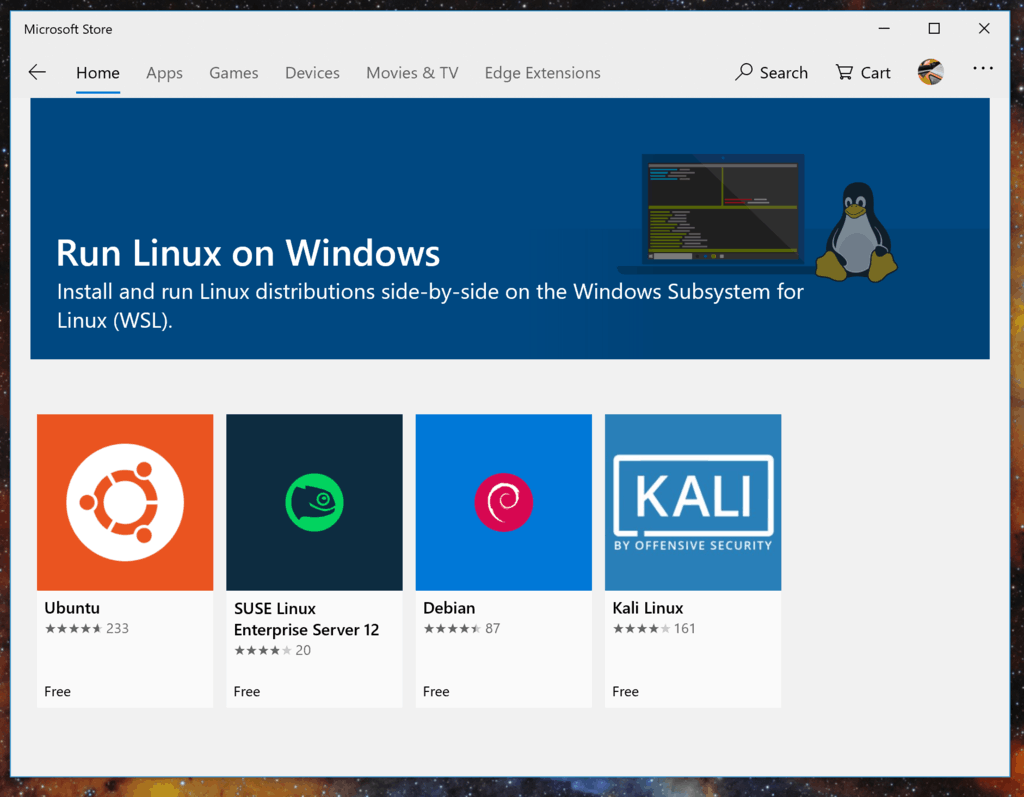Go back with the back arrow

[37, 73]
